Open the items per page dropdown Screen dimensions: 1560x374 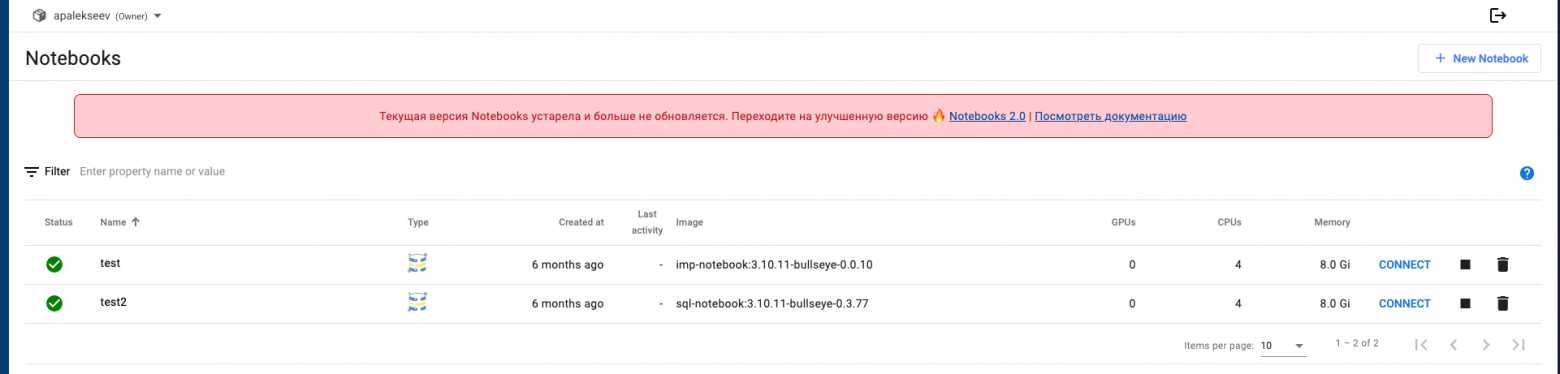coord(1283,346)
